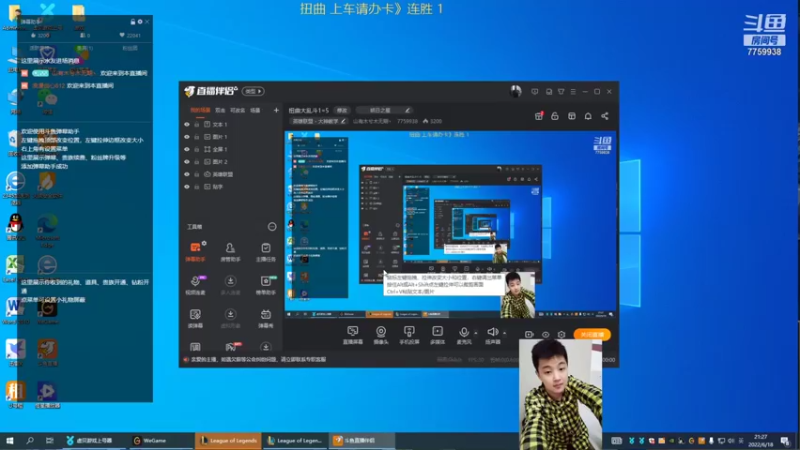Select the first orange scene tab

click(x=200, y=110)
